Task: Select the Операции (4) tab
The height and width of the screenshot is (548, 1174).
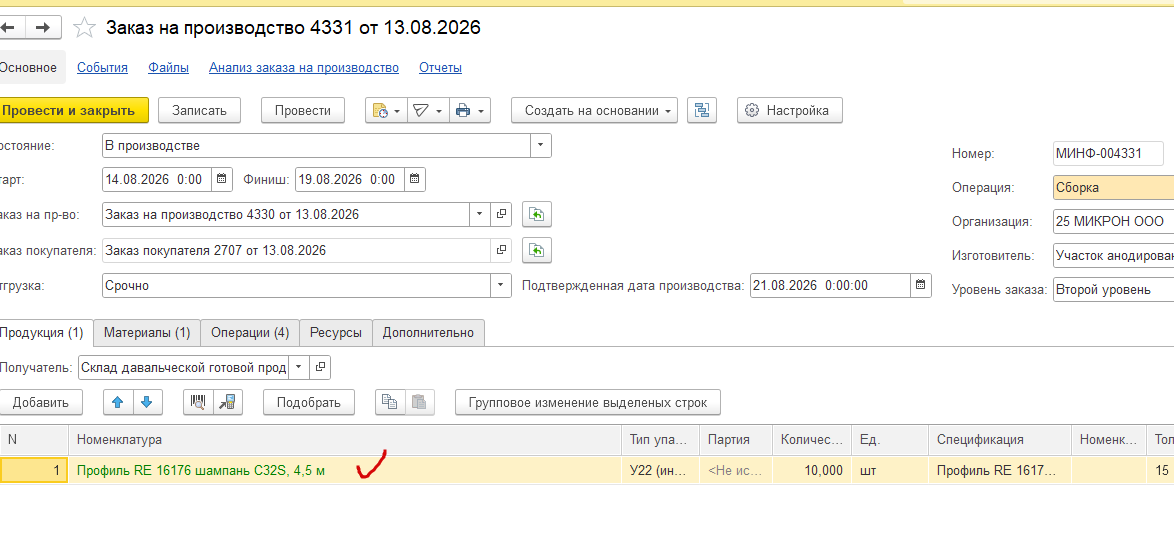Action: 250,332
